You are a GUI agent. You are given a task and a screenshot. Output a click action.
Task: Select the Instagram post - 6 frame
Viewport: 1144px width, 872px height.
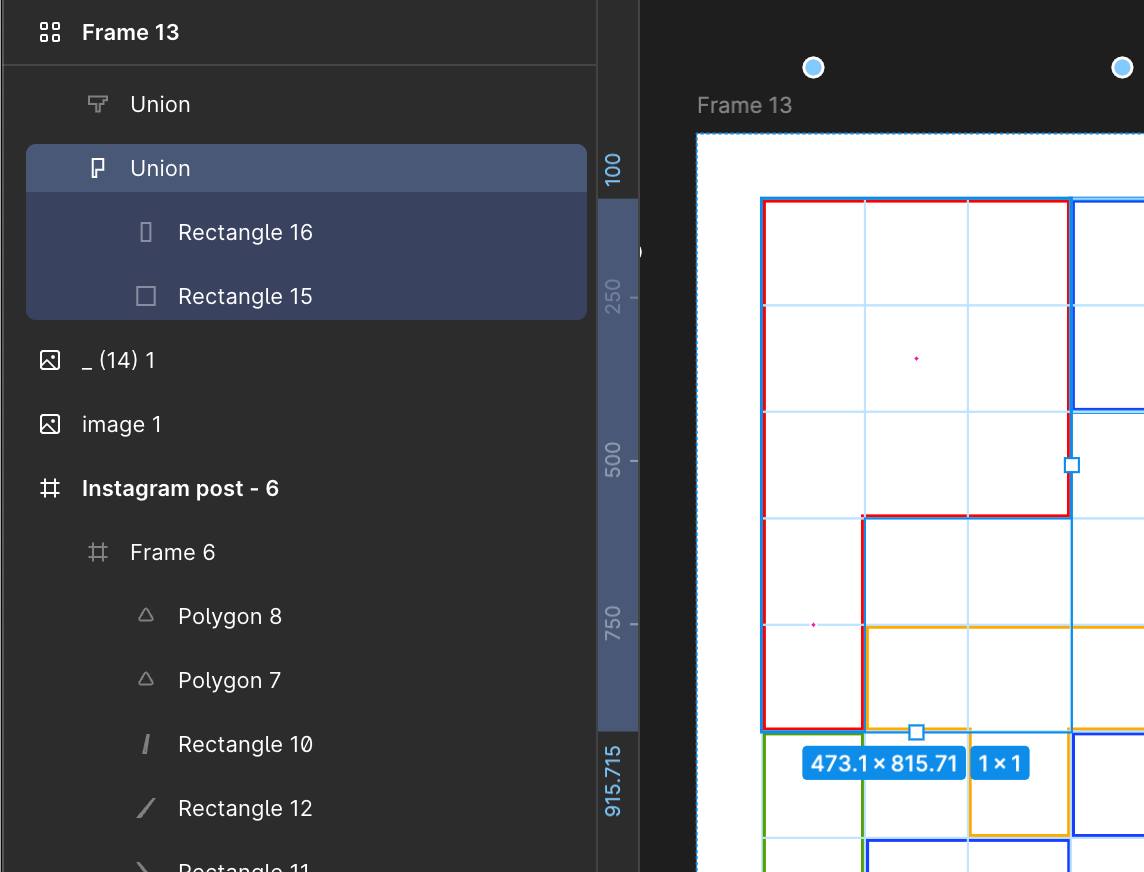coord(180,488)
